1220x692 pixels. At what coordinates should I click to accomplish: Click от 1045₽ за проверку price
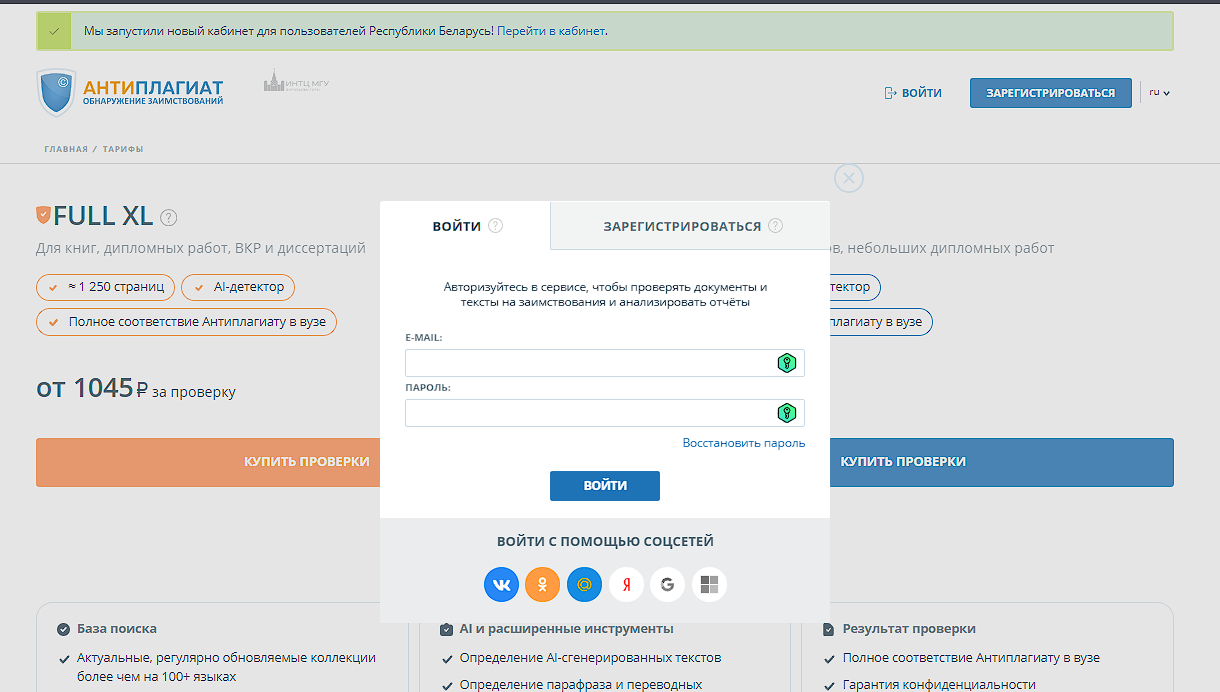pyautogui.click(x=136, y=389)
